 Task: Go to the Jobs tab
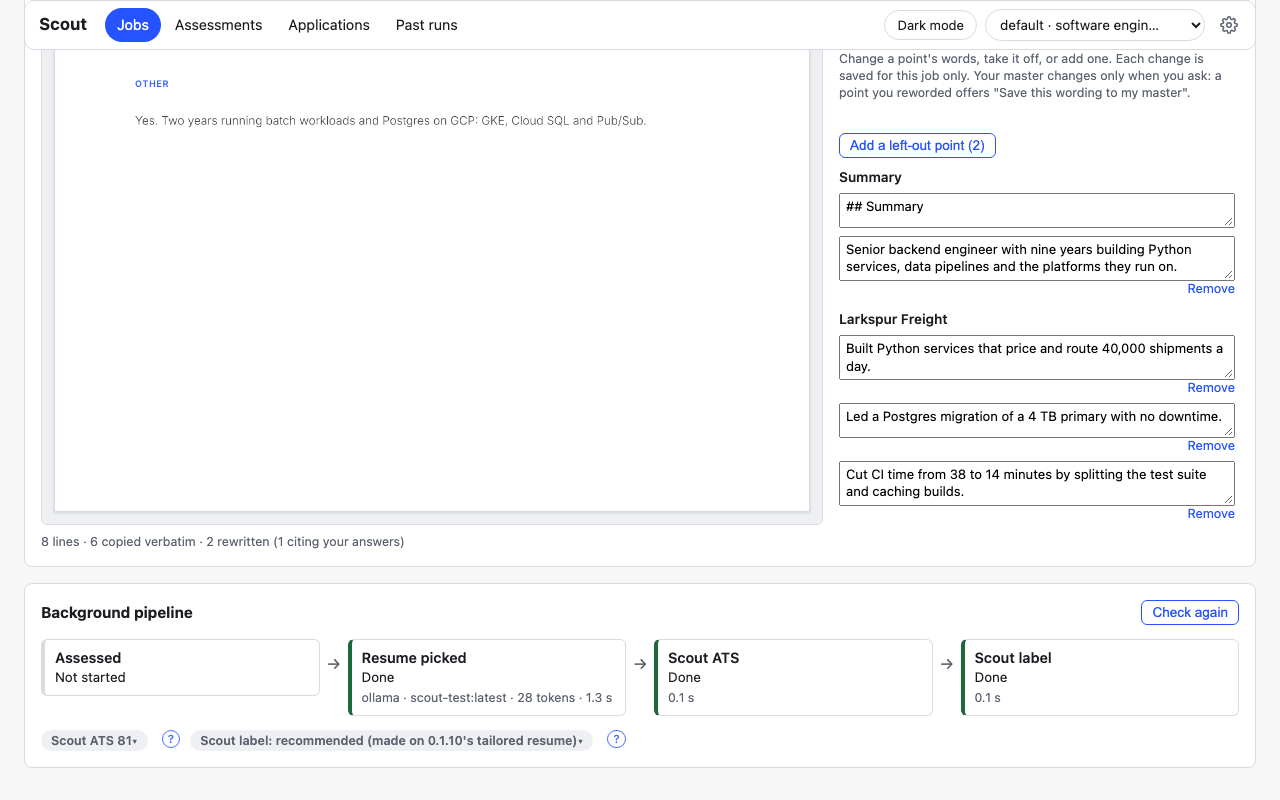pos(133,25)
